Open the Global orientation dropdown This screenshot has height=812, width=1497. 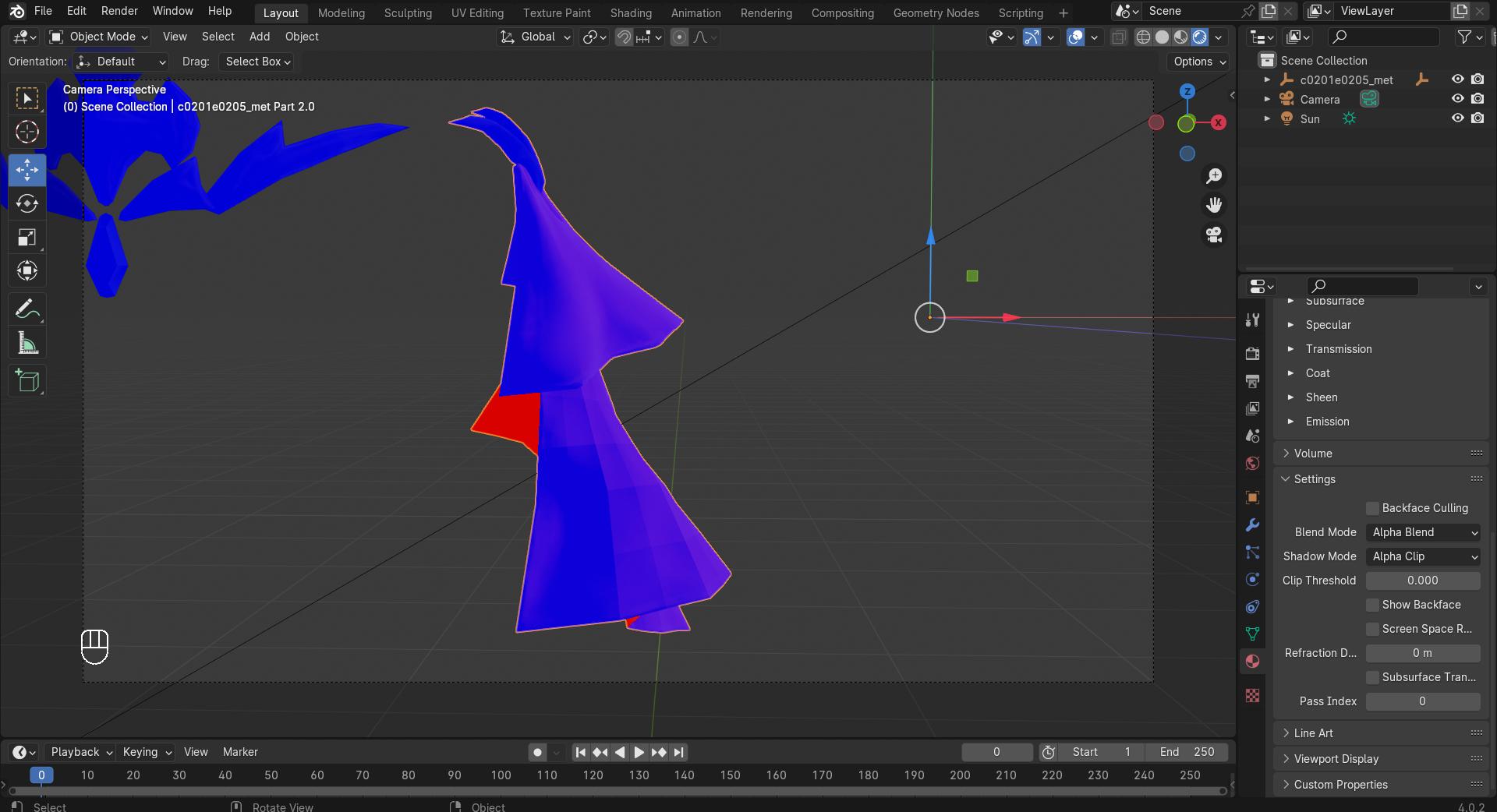(535, 37)
